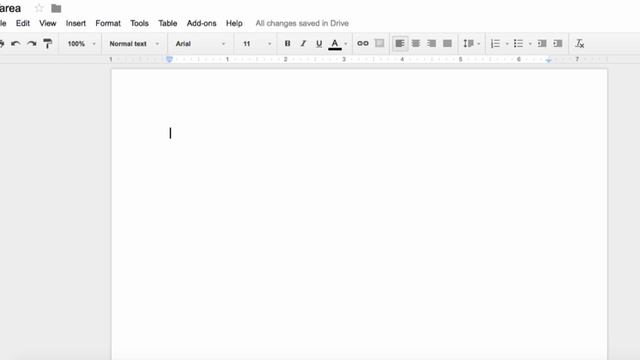Screen dimensions: 640x360
Task: Apply a bulleted list
Action: [518, 43]
